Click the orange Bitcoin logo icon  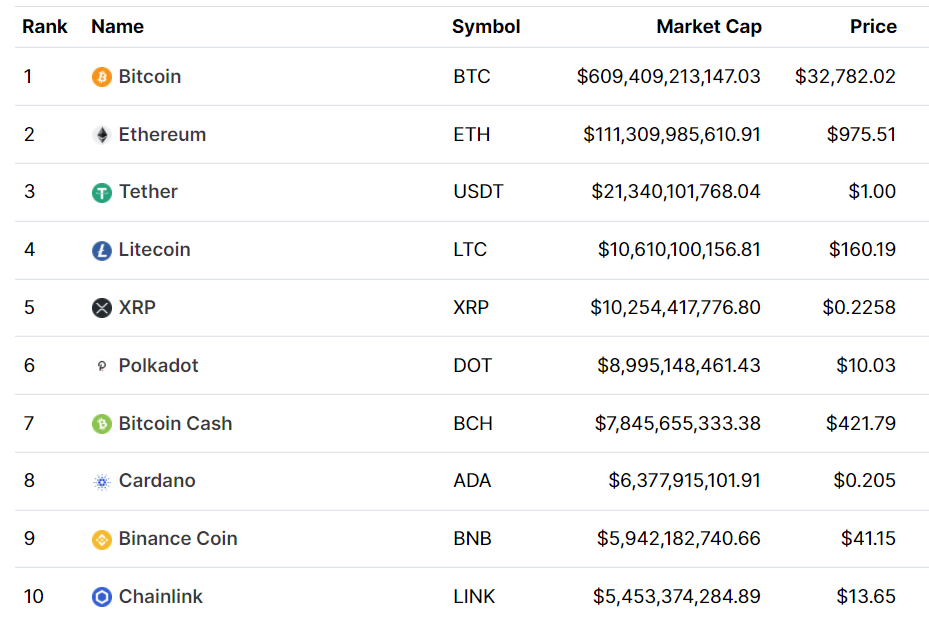click(x=101, y=77)
